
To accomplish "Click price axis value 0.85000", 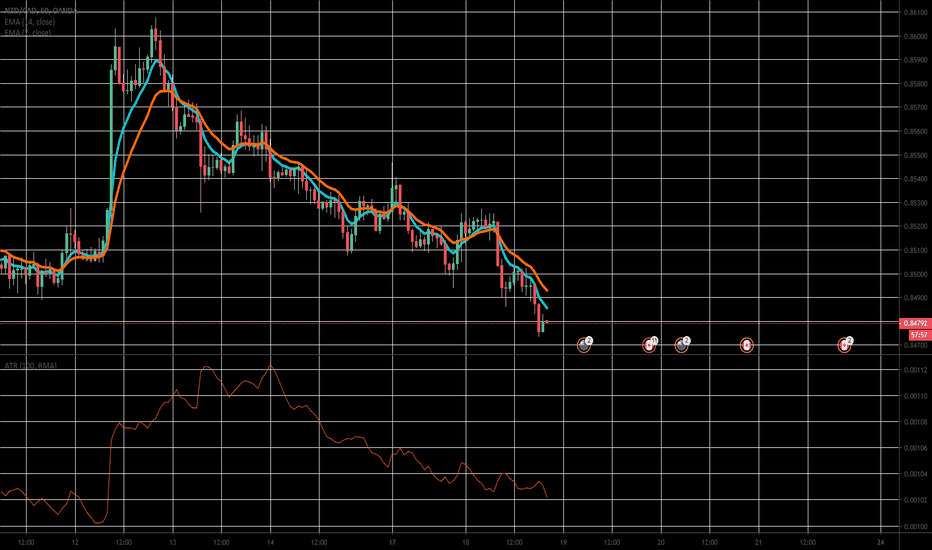I will [x=915, y=274].
